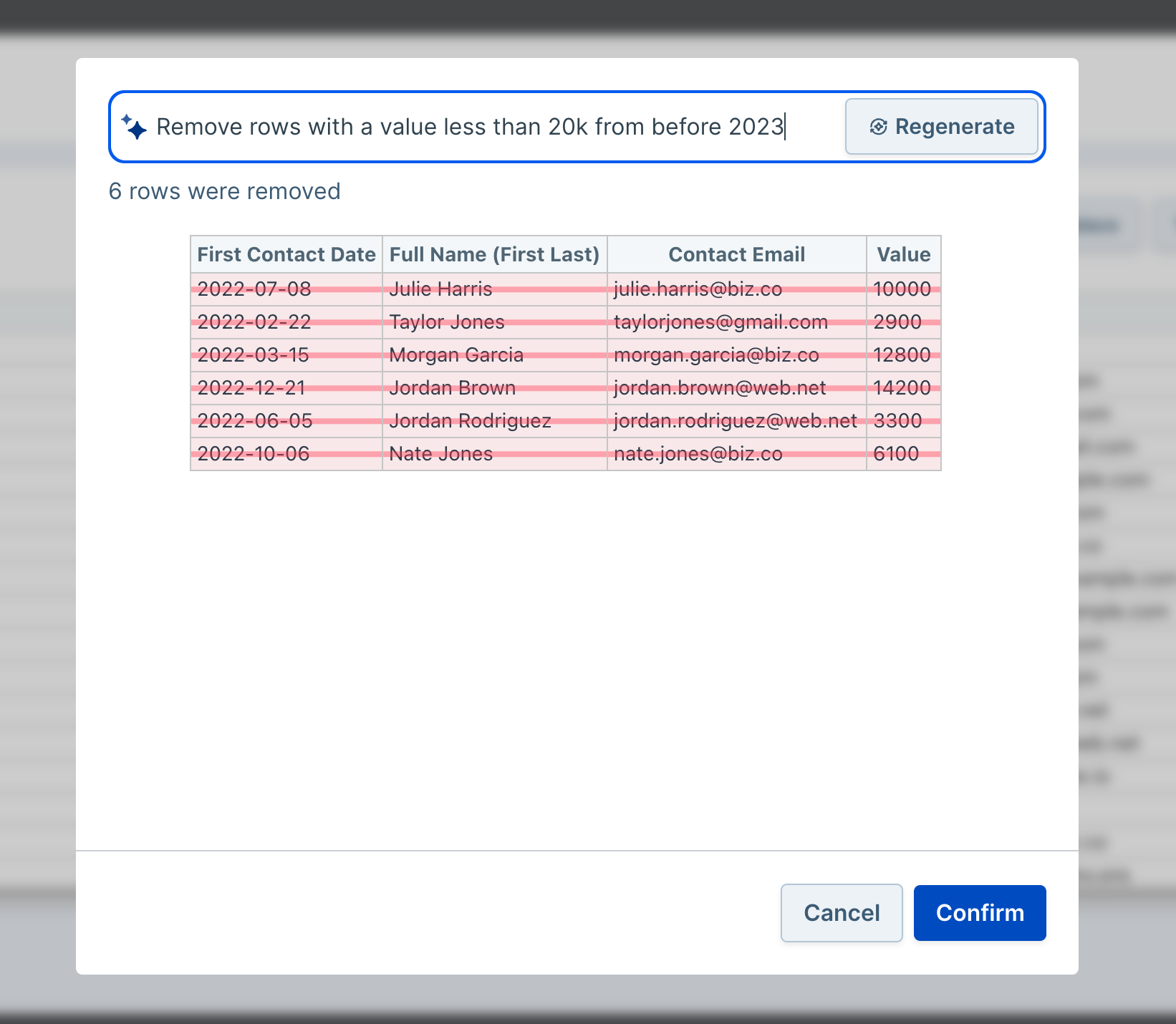The width and height of the screenshot is (1176, 1024).
Task: Click the Cancel button
Action: [x=842, y=913]
